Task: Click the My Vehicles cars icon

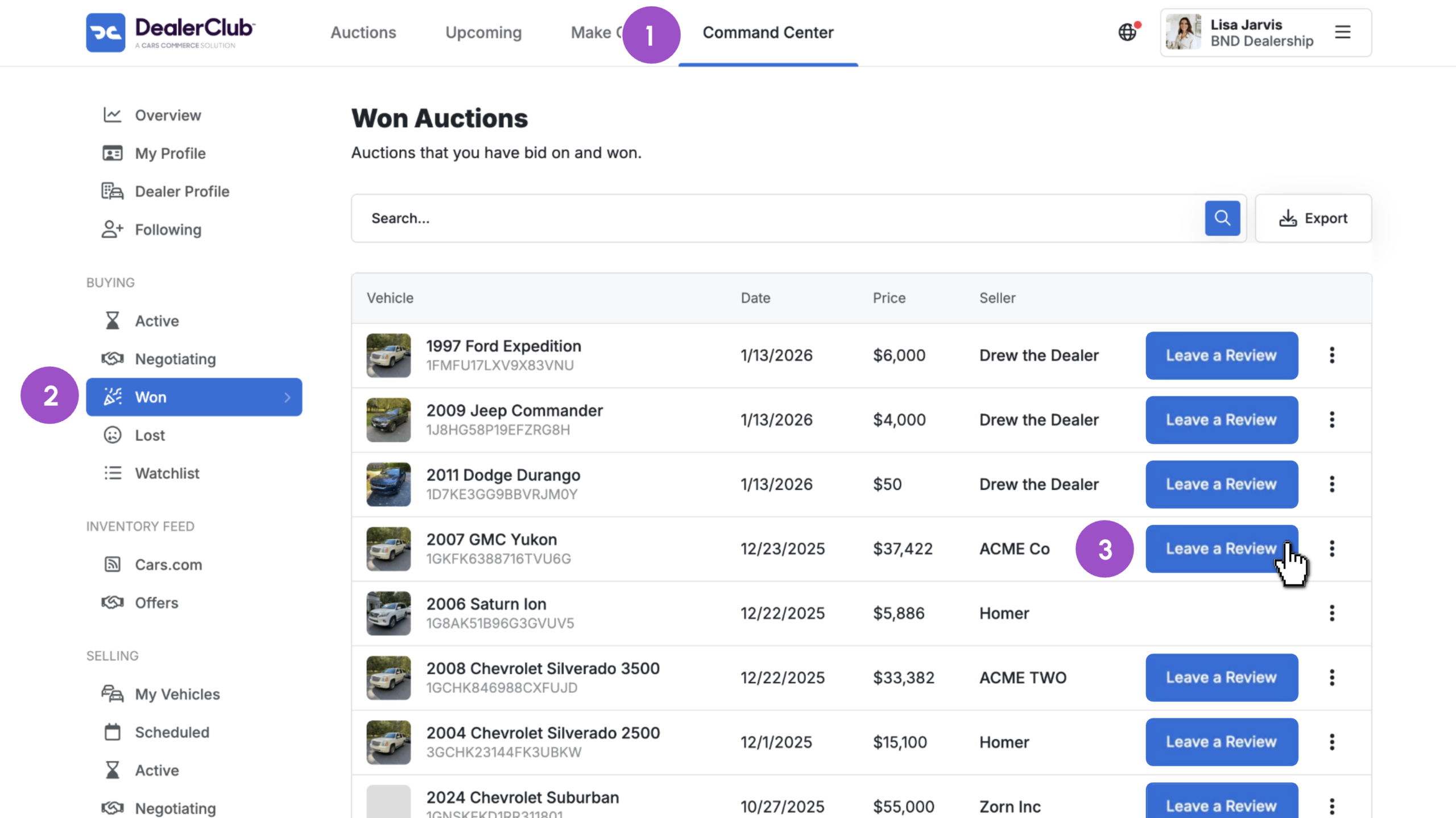Action: click(113, 694)
